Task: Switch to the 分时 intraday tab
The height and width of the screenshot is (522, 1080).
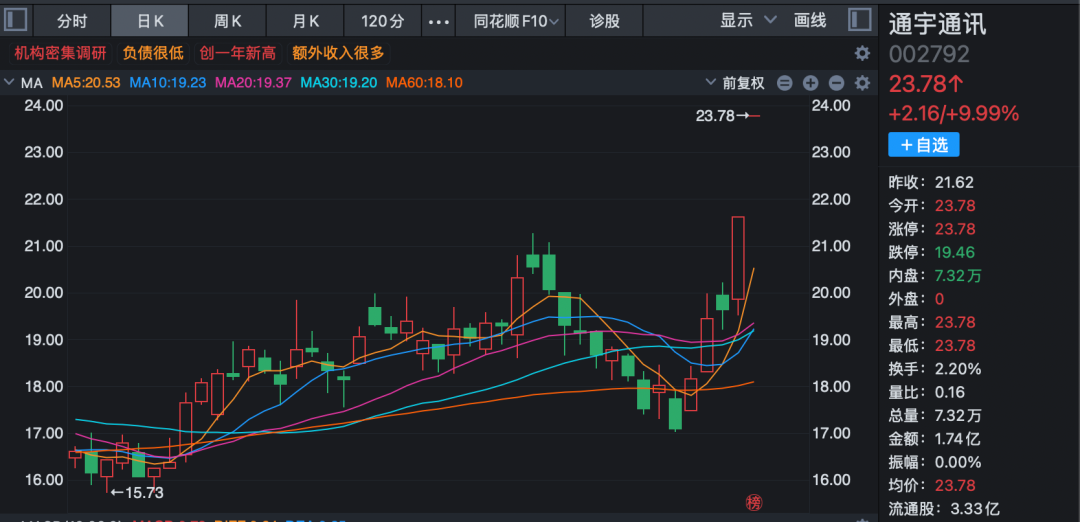Action: pos(72,20)
